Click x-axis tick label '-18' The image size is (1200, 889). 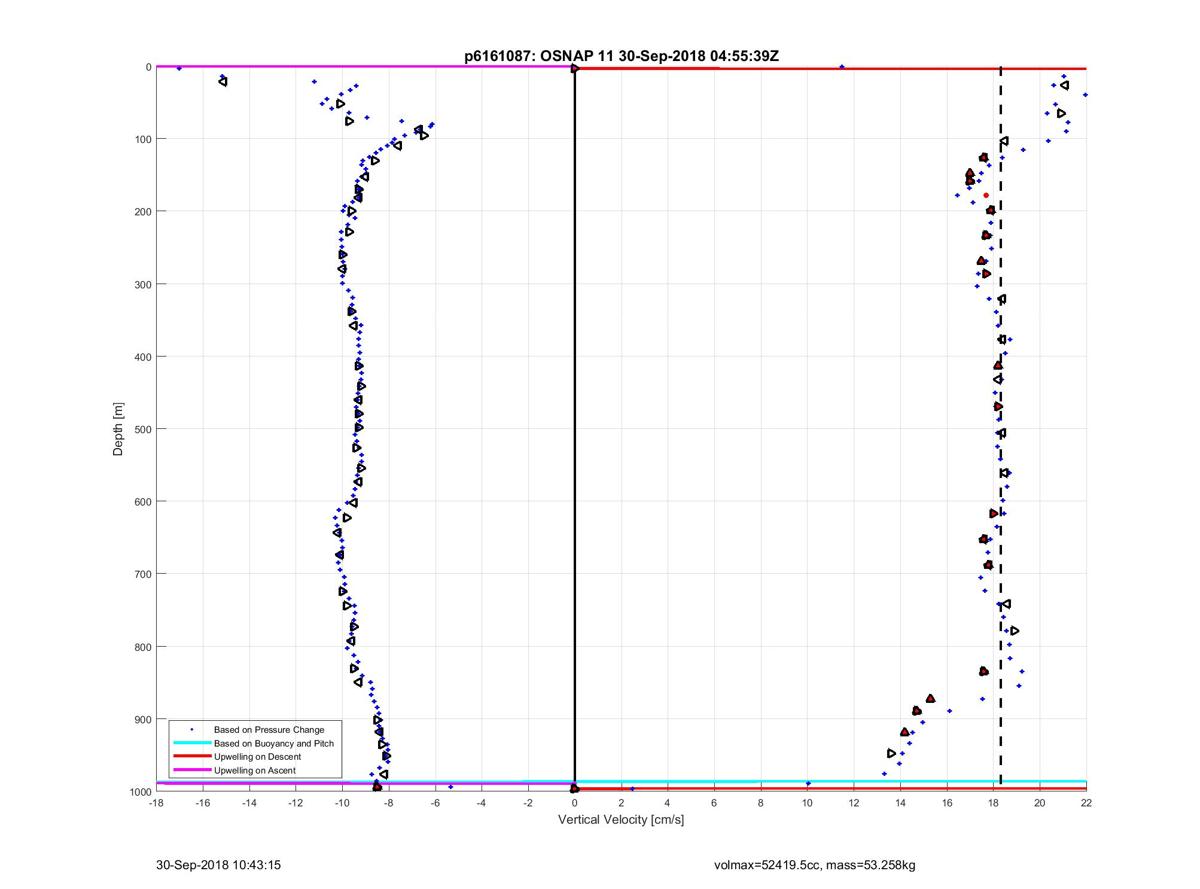click(156, 802)
